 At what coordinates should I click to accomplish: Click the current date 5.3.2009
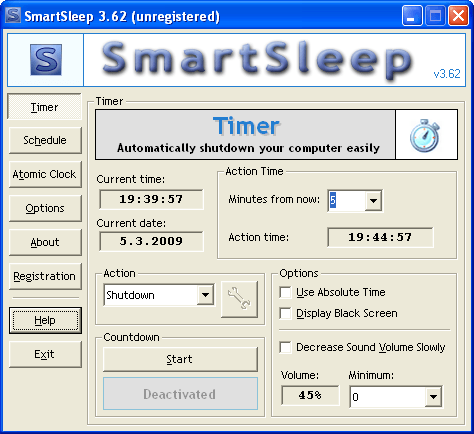coord(151,241)
